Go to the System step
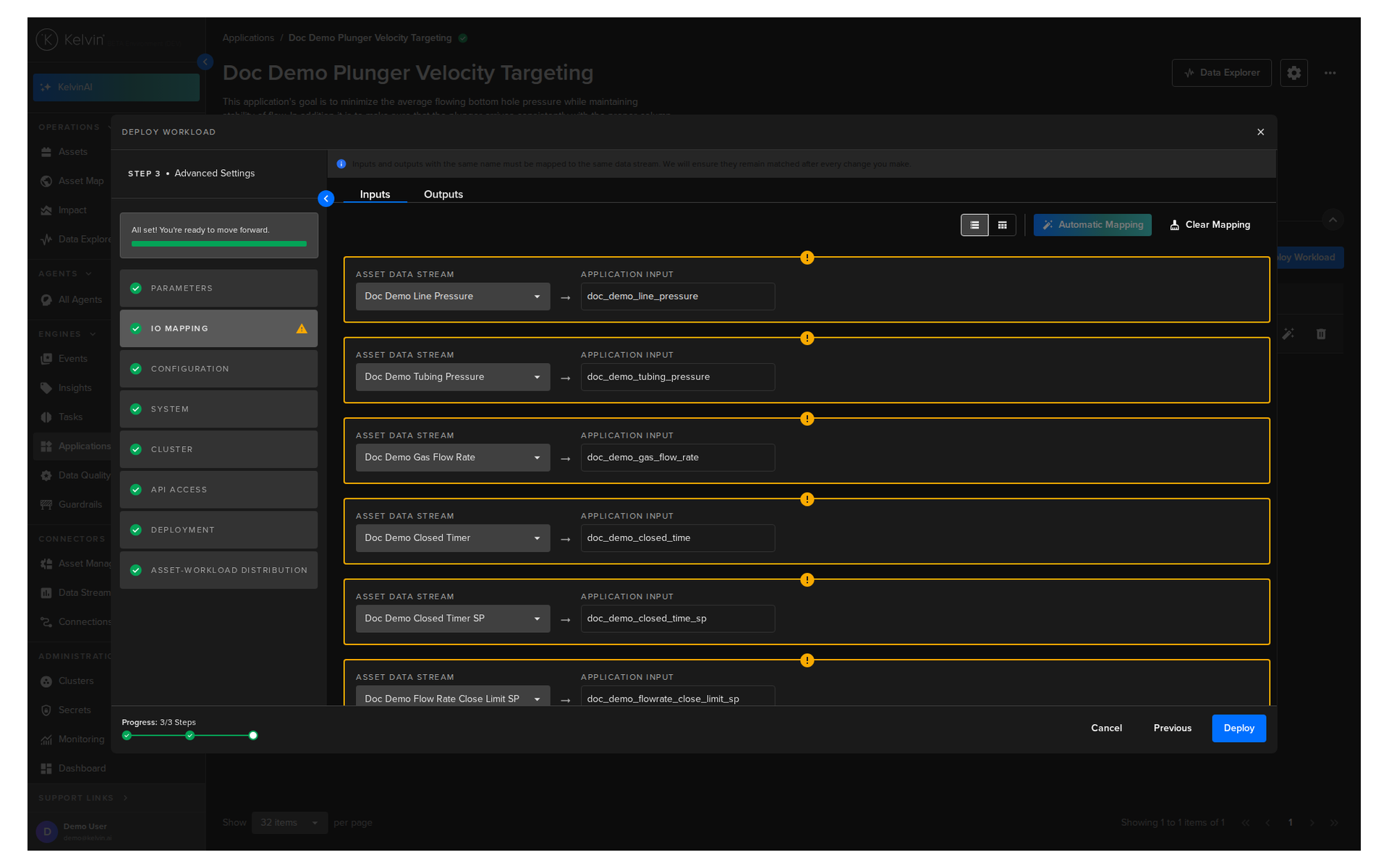This screenshot has width=1389, height=868. pos(218,409)
